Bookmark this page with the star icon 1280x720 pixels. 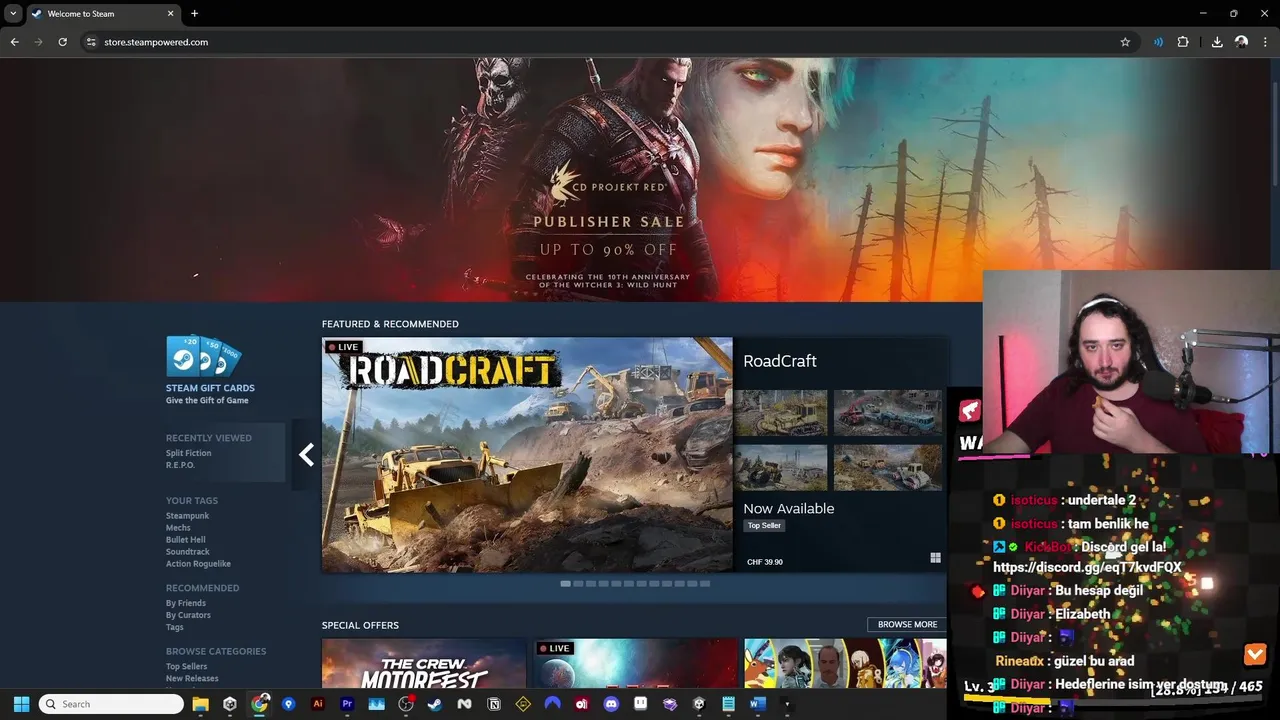click(1125, 42)
